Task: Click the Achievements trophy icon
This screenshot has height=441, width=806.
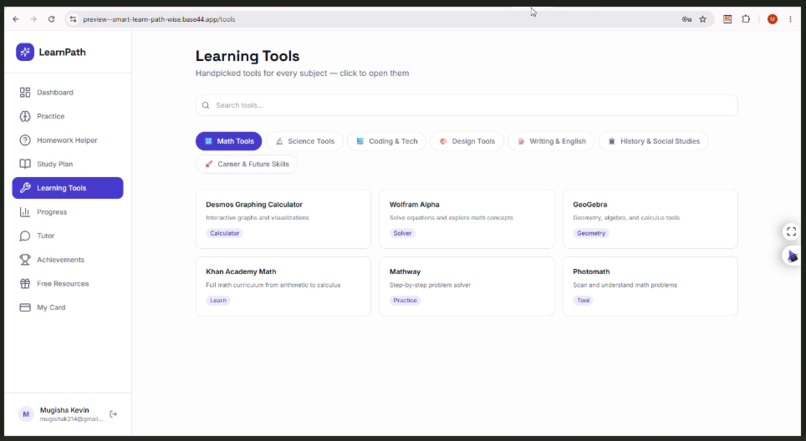Action: pos(25,260)
